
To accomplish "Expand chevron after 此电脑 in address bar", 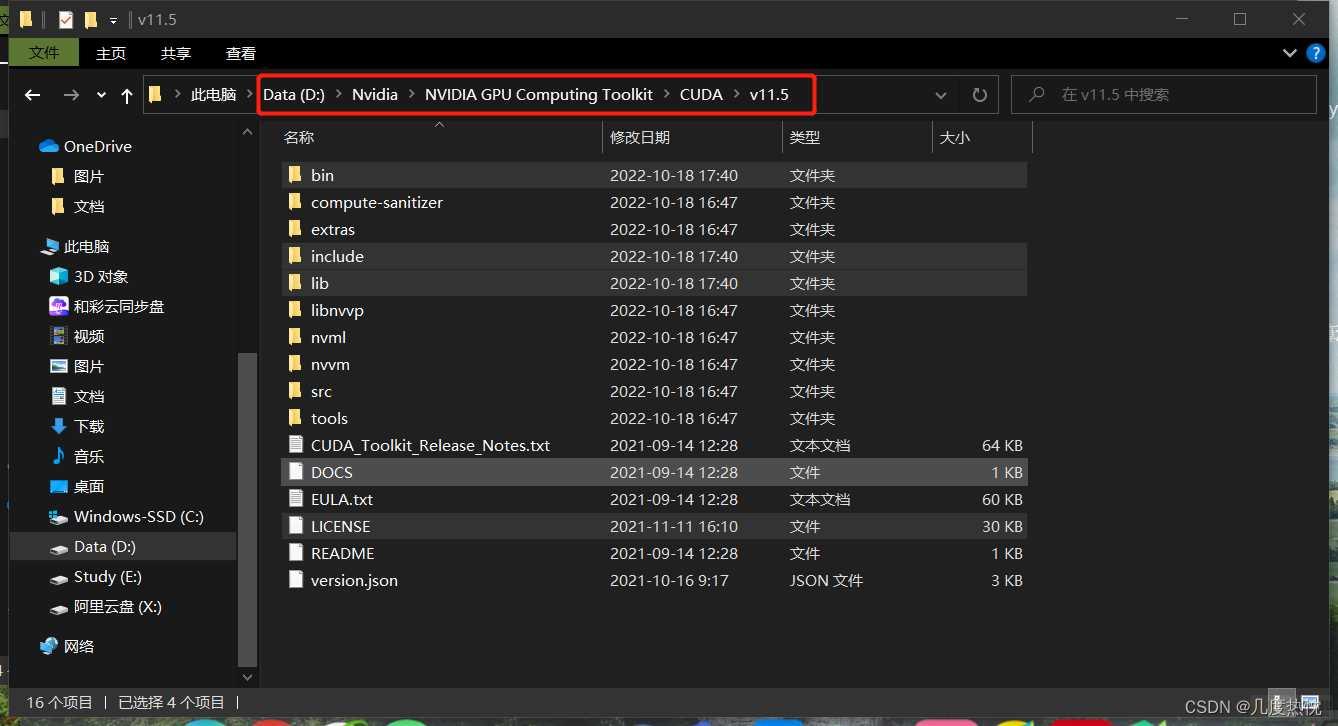I will pos(248,94).
